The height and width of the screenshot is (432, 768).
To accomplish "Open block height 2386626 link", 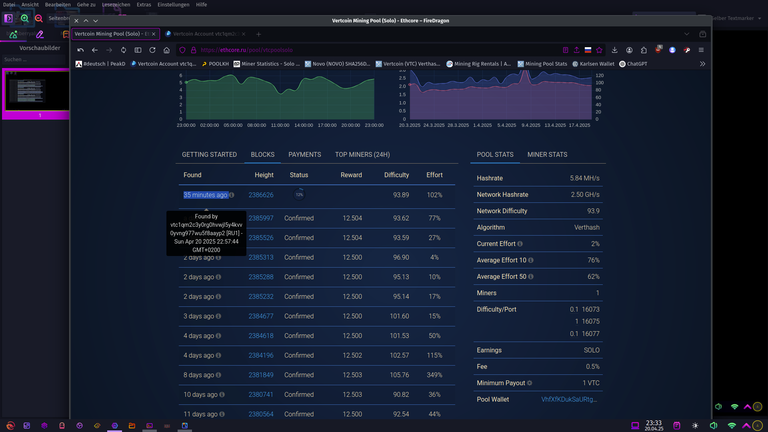I will [261, 195].
